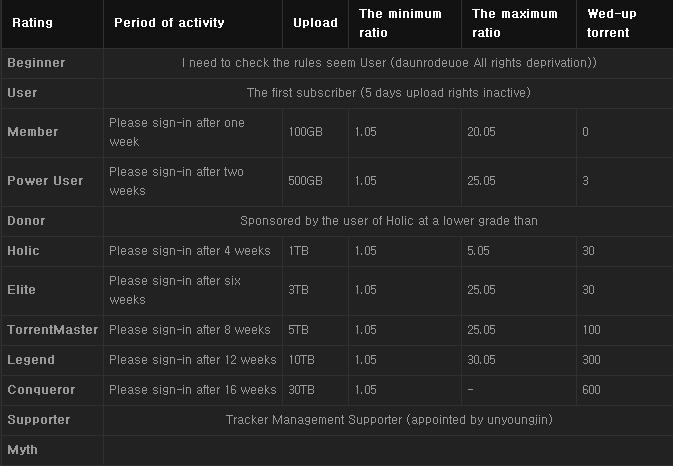Viewport: 673px width, 466px height.
Task: Select the 600 wed-up torrent value
Action: [x=591, y=390]
